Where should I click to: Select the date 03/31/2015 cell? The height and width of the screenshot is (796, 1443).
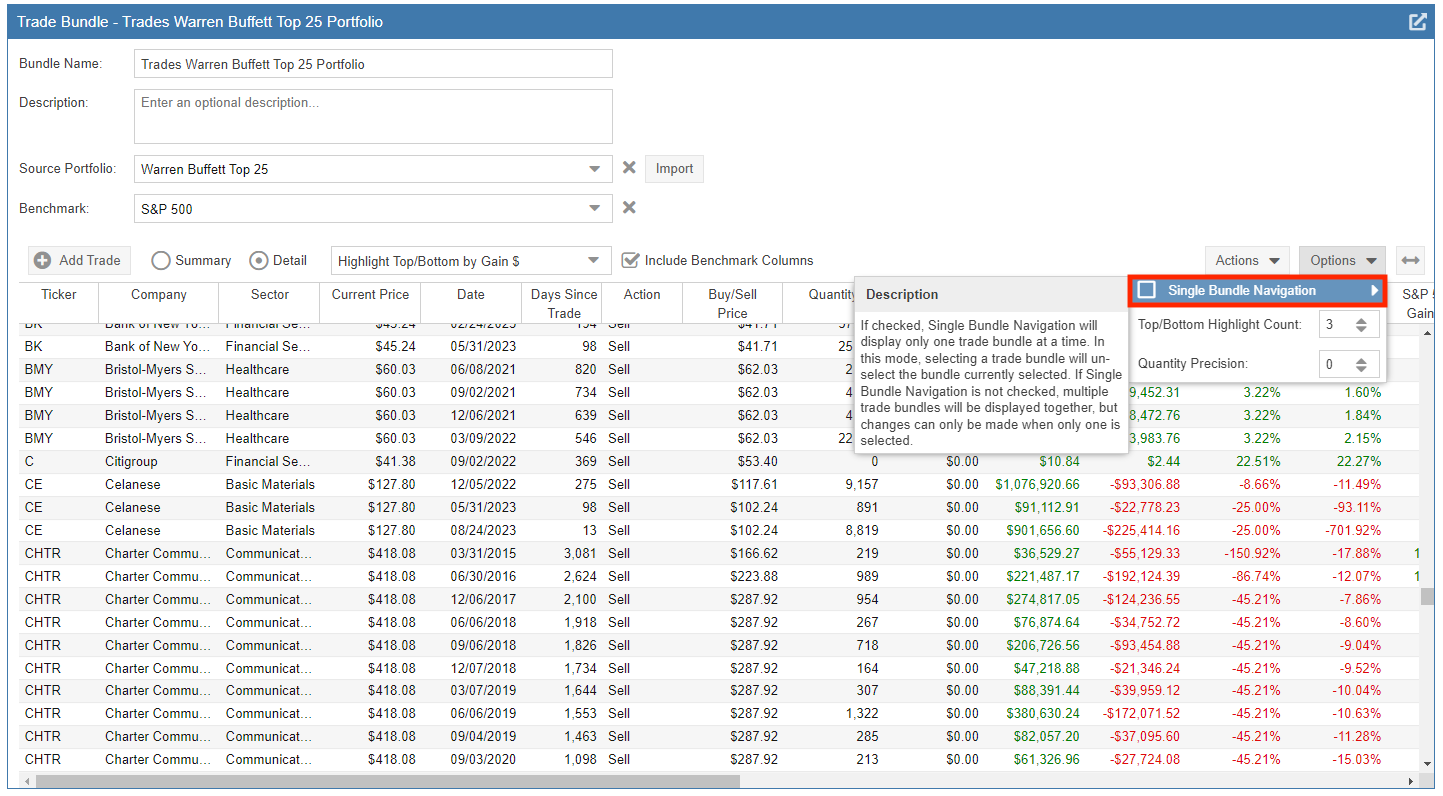(x=471, y=553)
